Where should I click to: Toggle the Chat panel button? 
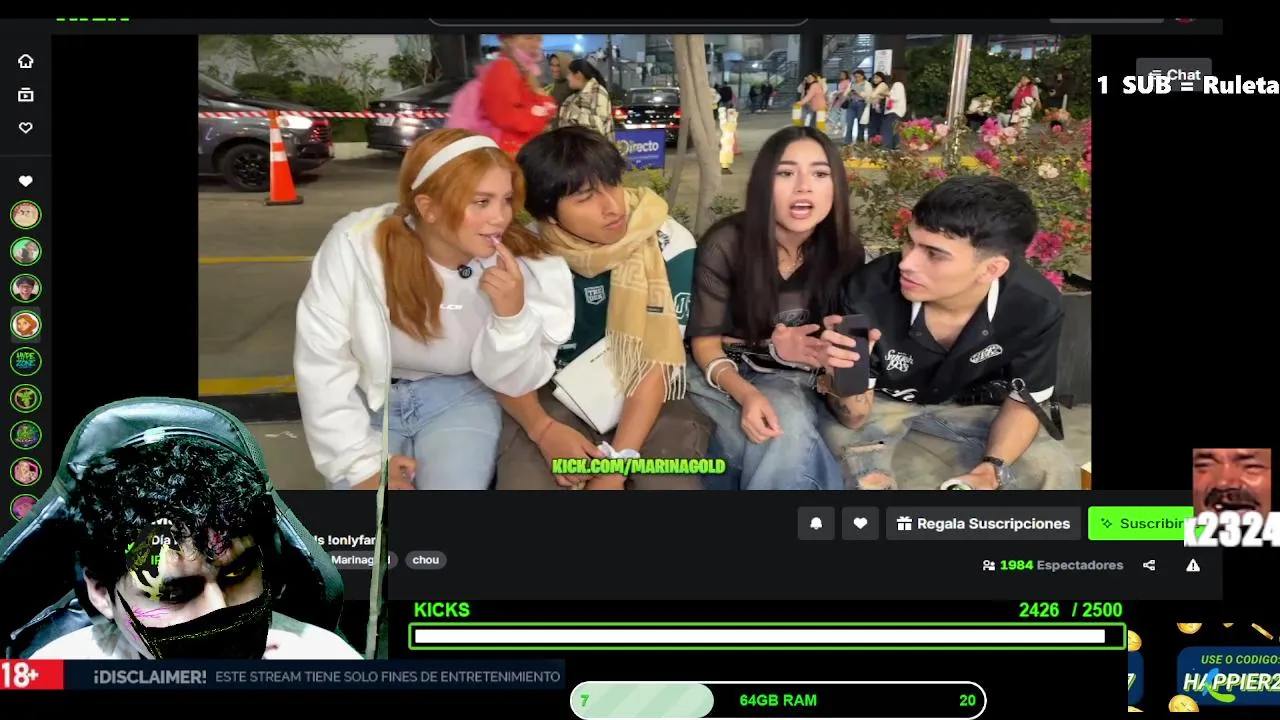click(1174, 75)
